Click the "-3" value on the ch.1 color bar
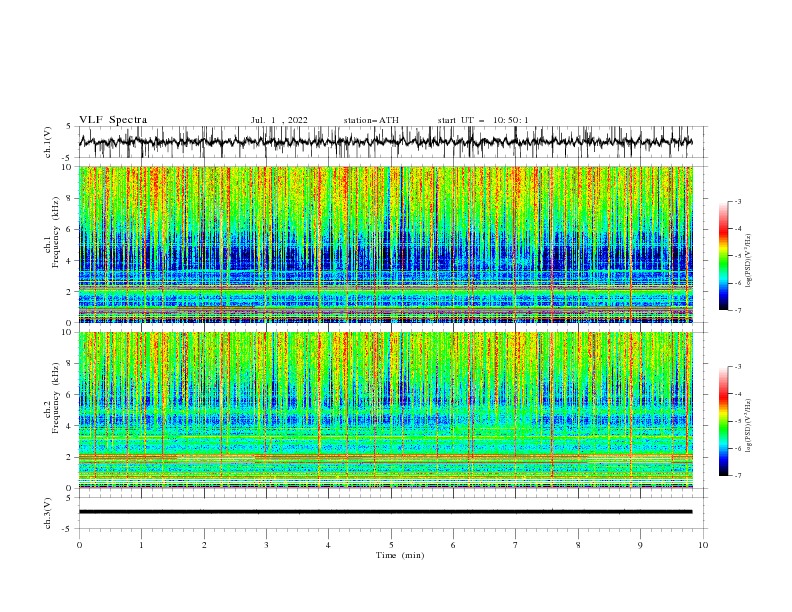This screenshot has width=792, height=612. 738,201
